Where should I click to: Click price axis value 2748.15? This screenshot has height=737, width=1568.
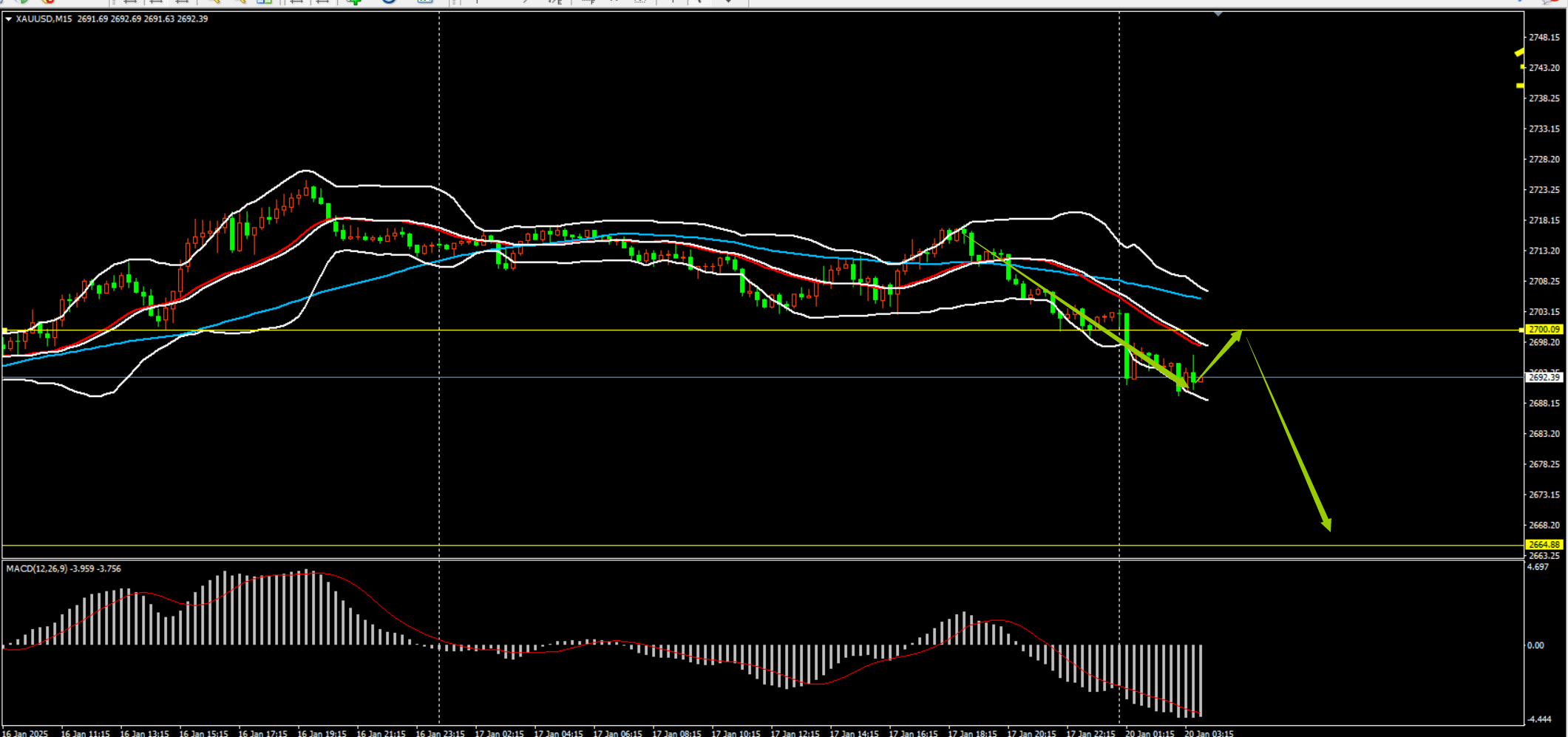click(1544, 38)
